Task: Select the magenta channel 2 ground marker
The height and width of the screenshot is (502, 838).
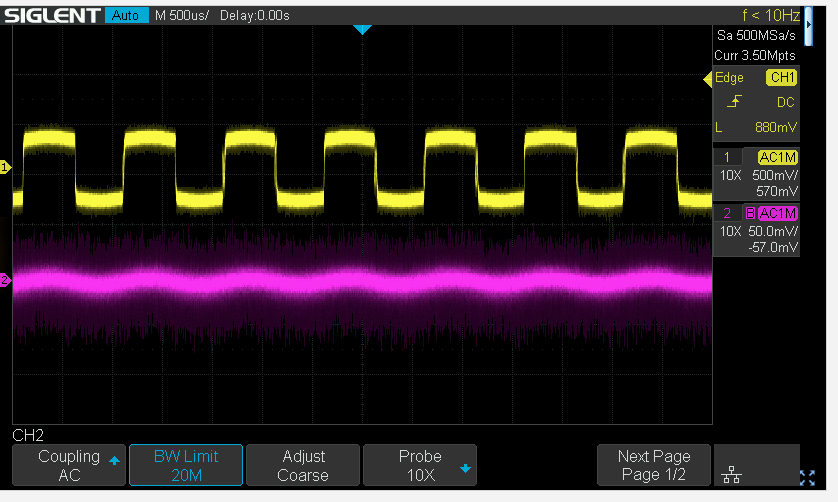Action: click(5, 281)
